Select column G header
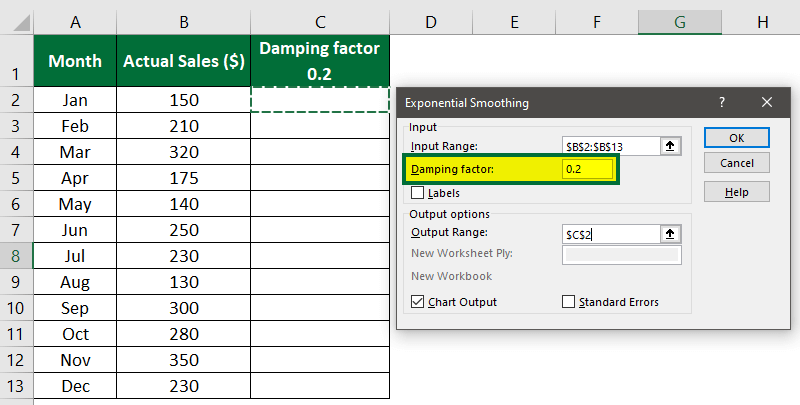Viewport: 800px width, 405px height. point(680,22)
